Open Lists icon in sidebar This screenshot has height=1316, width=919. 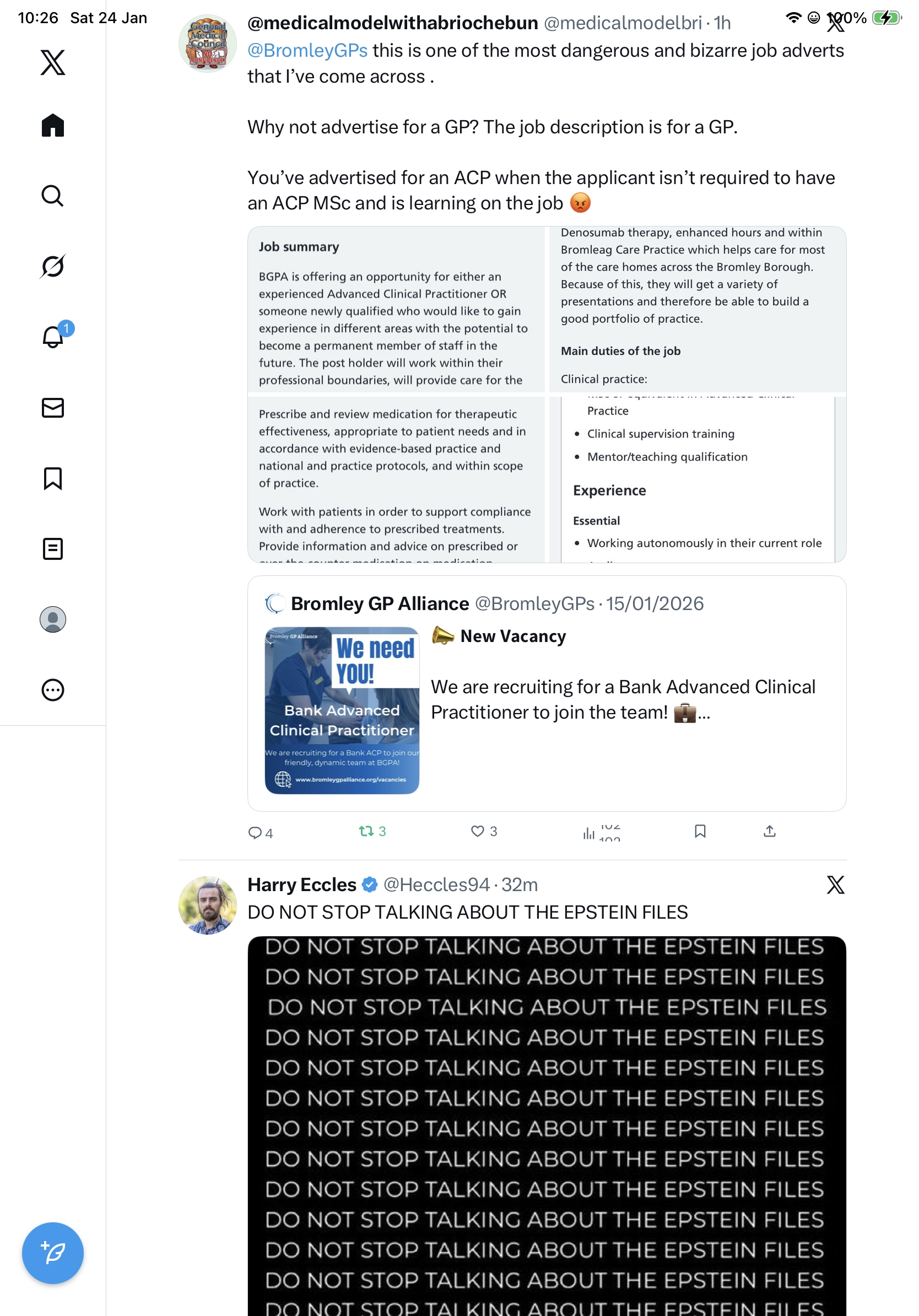tap(53, 548)
